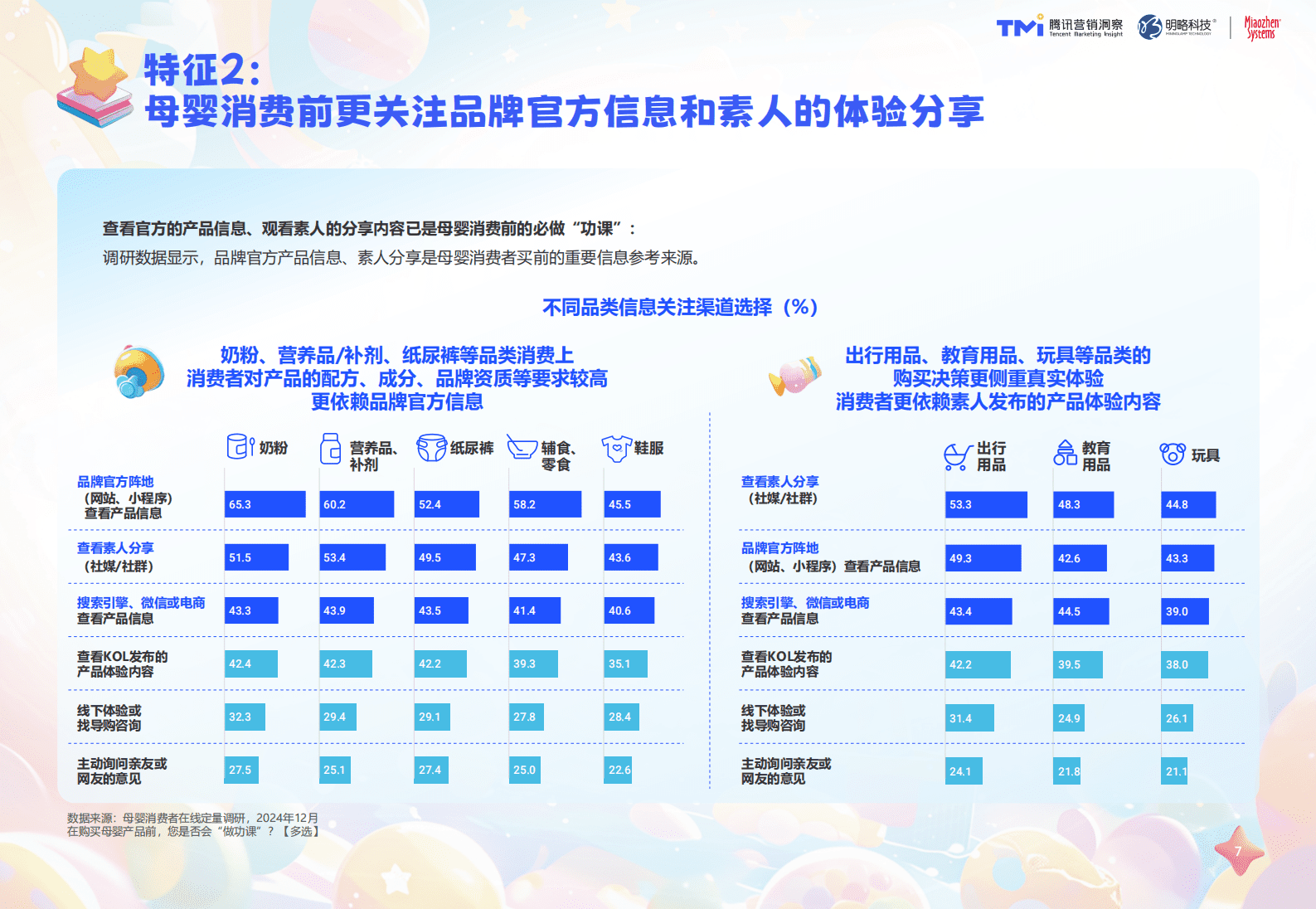
Task: Click the right chart row label 查看素人分享
Action: (x=780, y=482)
